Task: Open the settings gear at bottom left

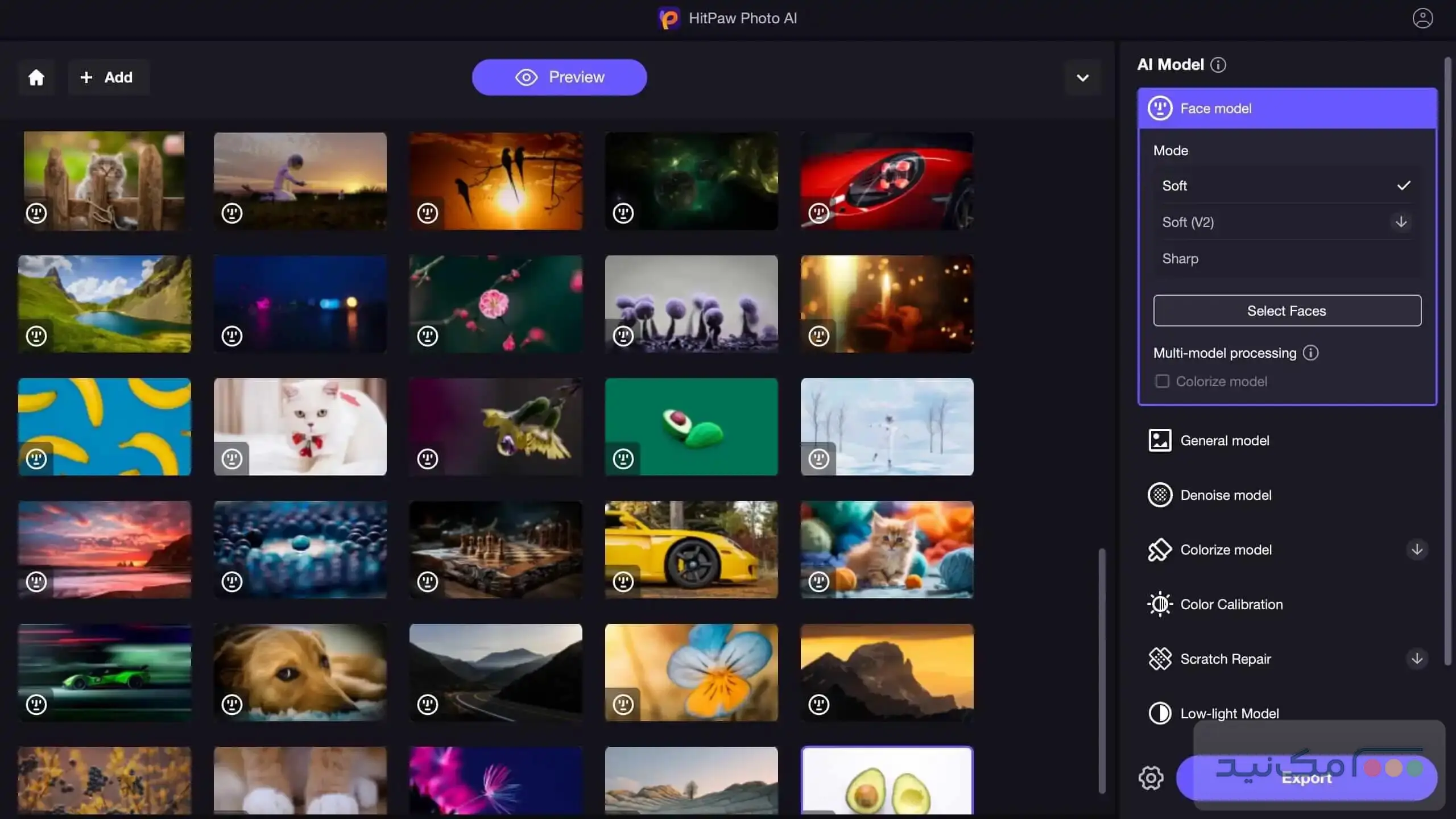Action: point(1152,777)
